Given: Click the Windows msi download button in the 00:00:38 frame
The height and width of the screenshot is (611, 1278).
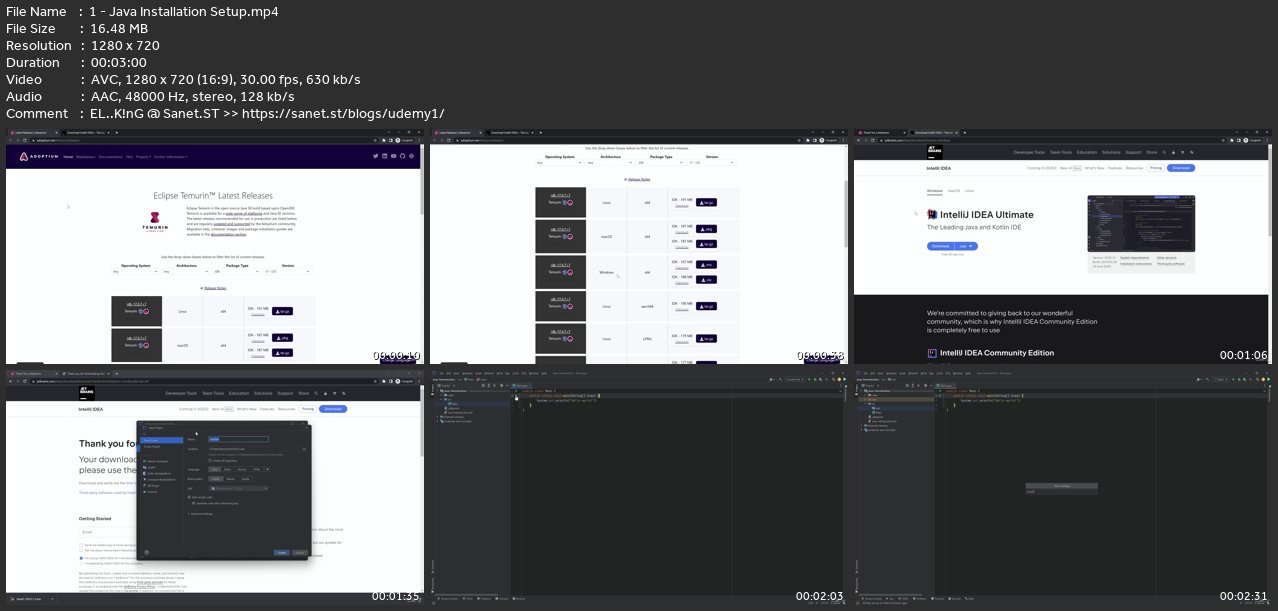Looking at the screenshot, I should [x=706, y=264].
